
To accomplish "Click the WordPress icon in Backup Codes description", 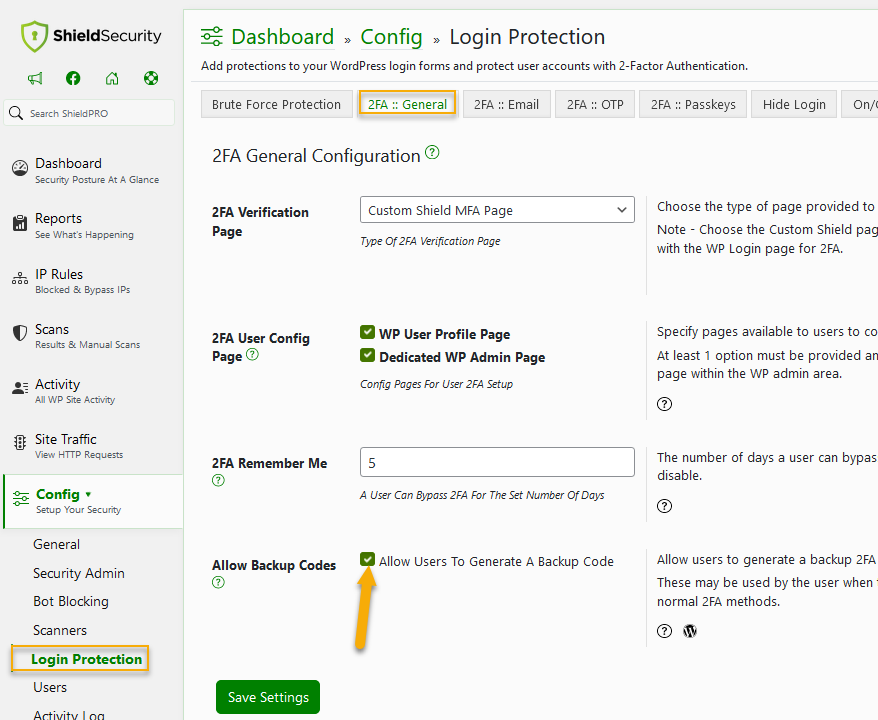I will coord(690,631).
